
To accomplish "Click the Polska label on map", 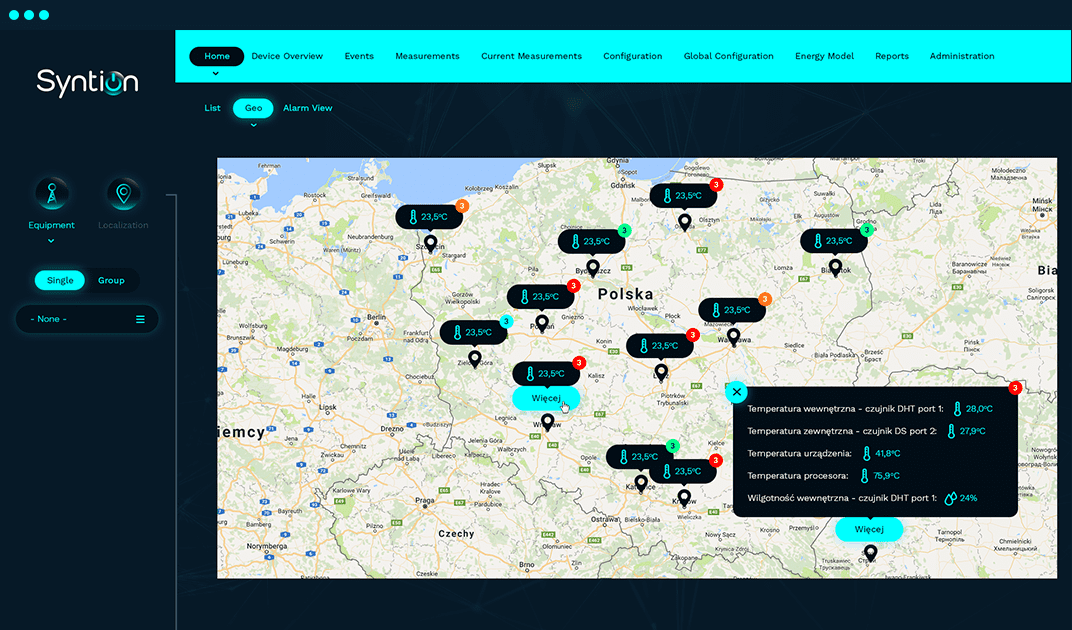I will click(626, 294).
